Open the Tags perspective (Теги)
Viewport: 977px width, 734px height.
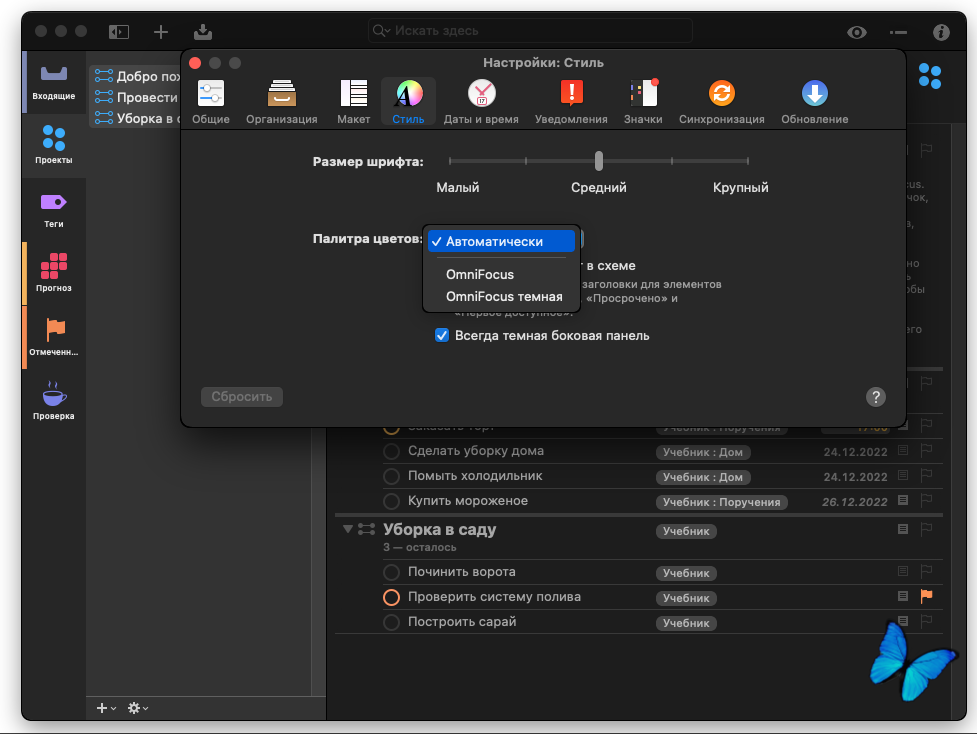[x=54, y=210]
